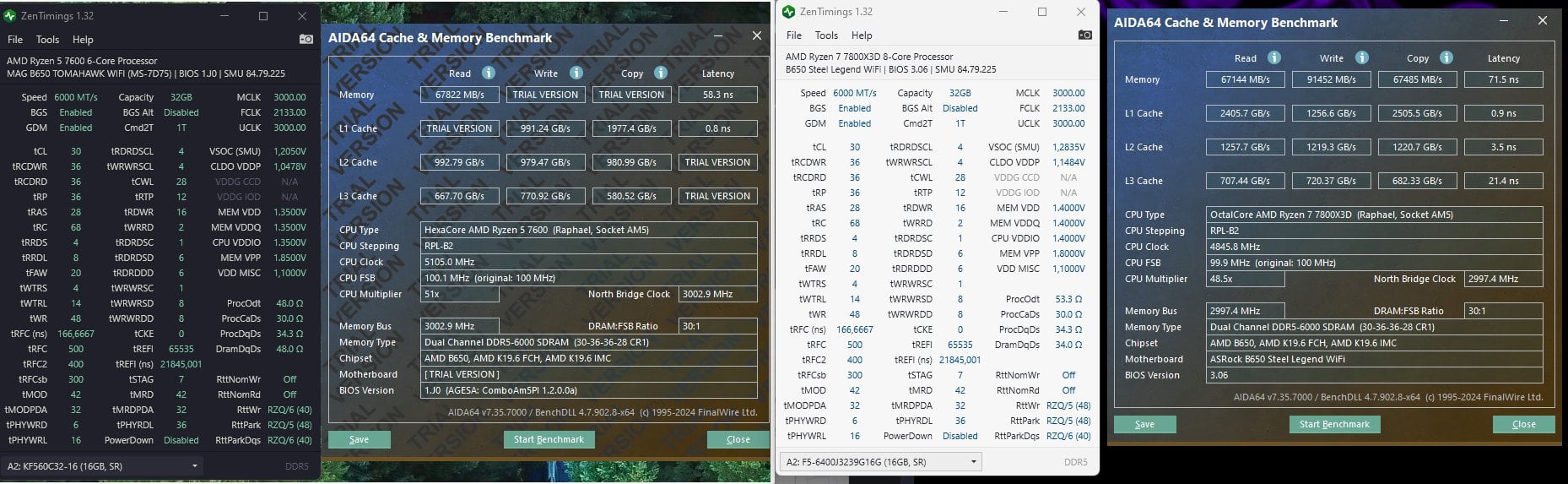Click the camera screenshot icon in right ZenTimings
The image size is (1568, 484).
(x=1084, y=35)
